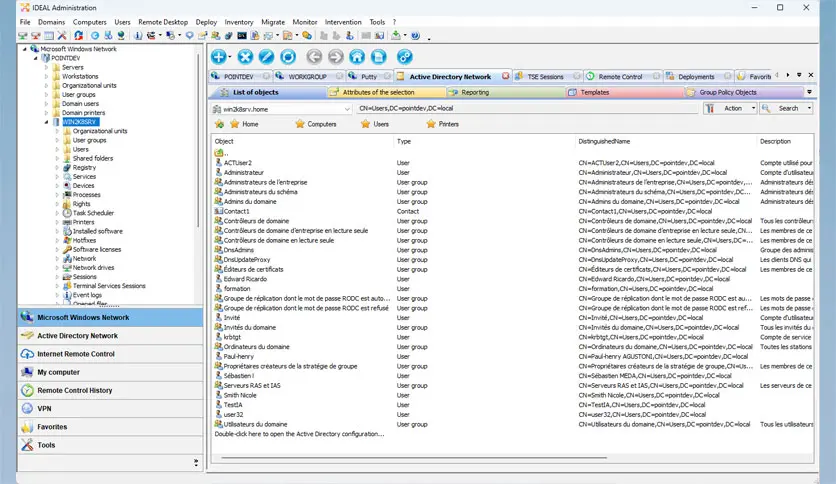The width and height of the screenshot is (836, 484).
Task: Expand the Shared folders tree node
Action: 58,158
